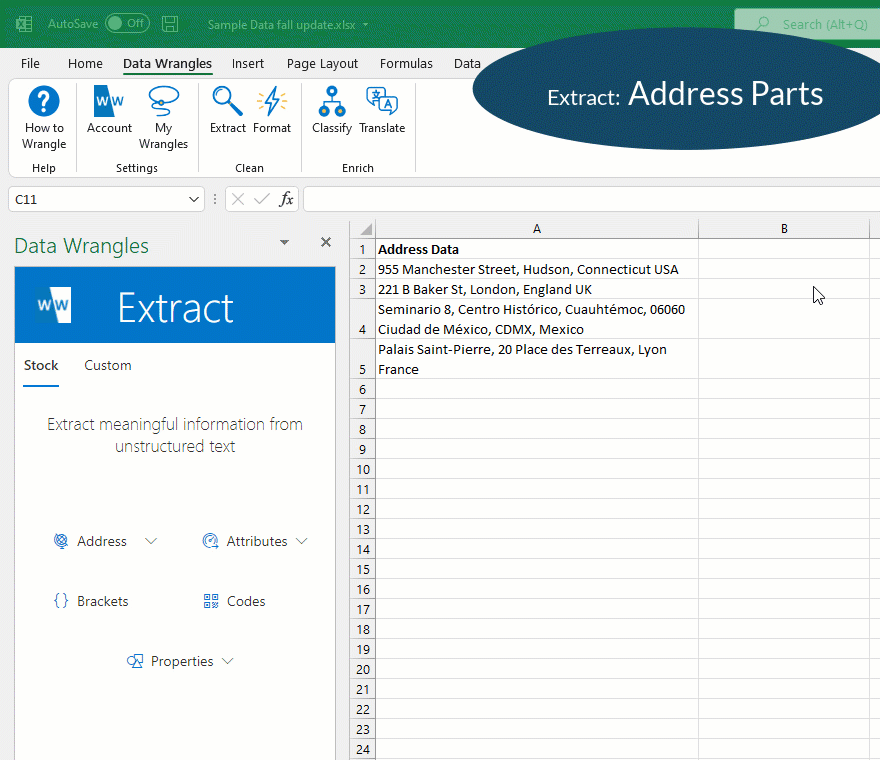Viewport: 880px width, 760px height.
Task: Expand the Properties options chevron
Action: point(227,661)
